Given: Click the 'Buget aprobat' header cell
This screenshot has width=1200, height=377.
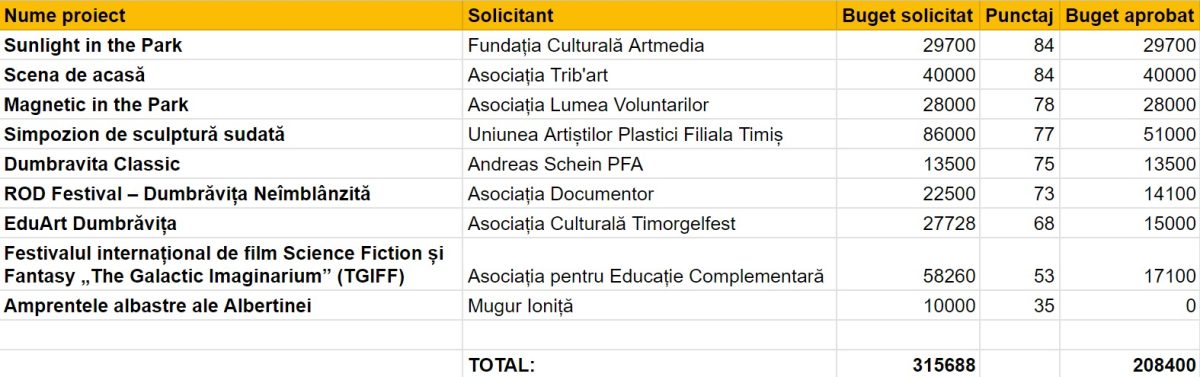Looking at the screenshot, I should pos(1129,16).
